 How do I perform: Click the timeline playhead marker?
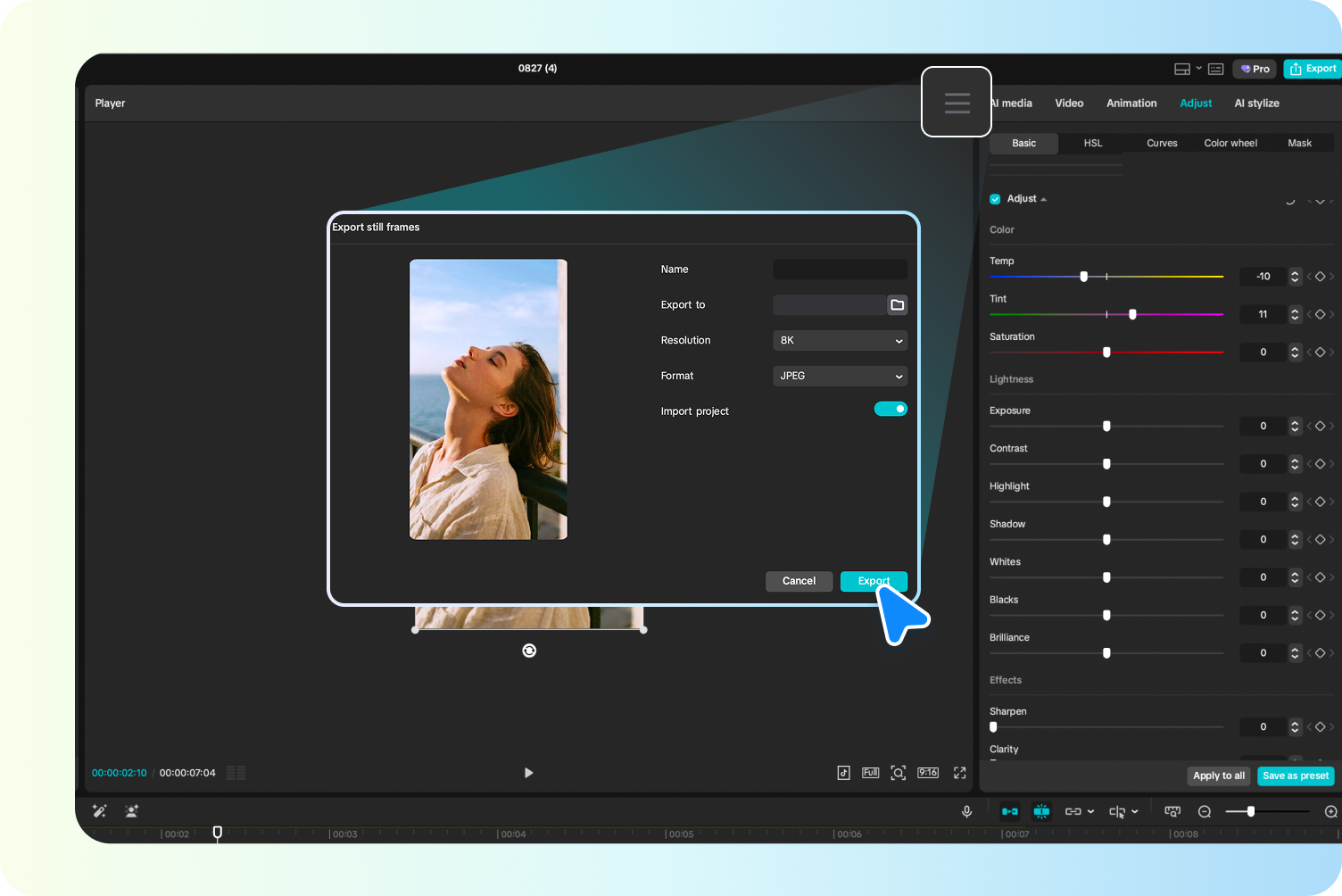pos(217,833)
